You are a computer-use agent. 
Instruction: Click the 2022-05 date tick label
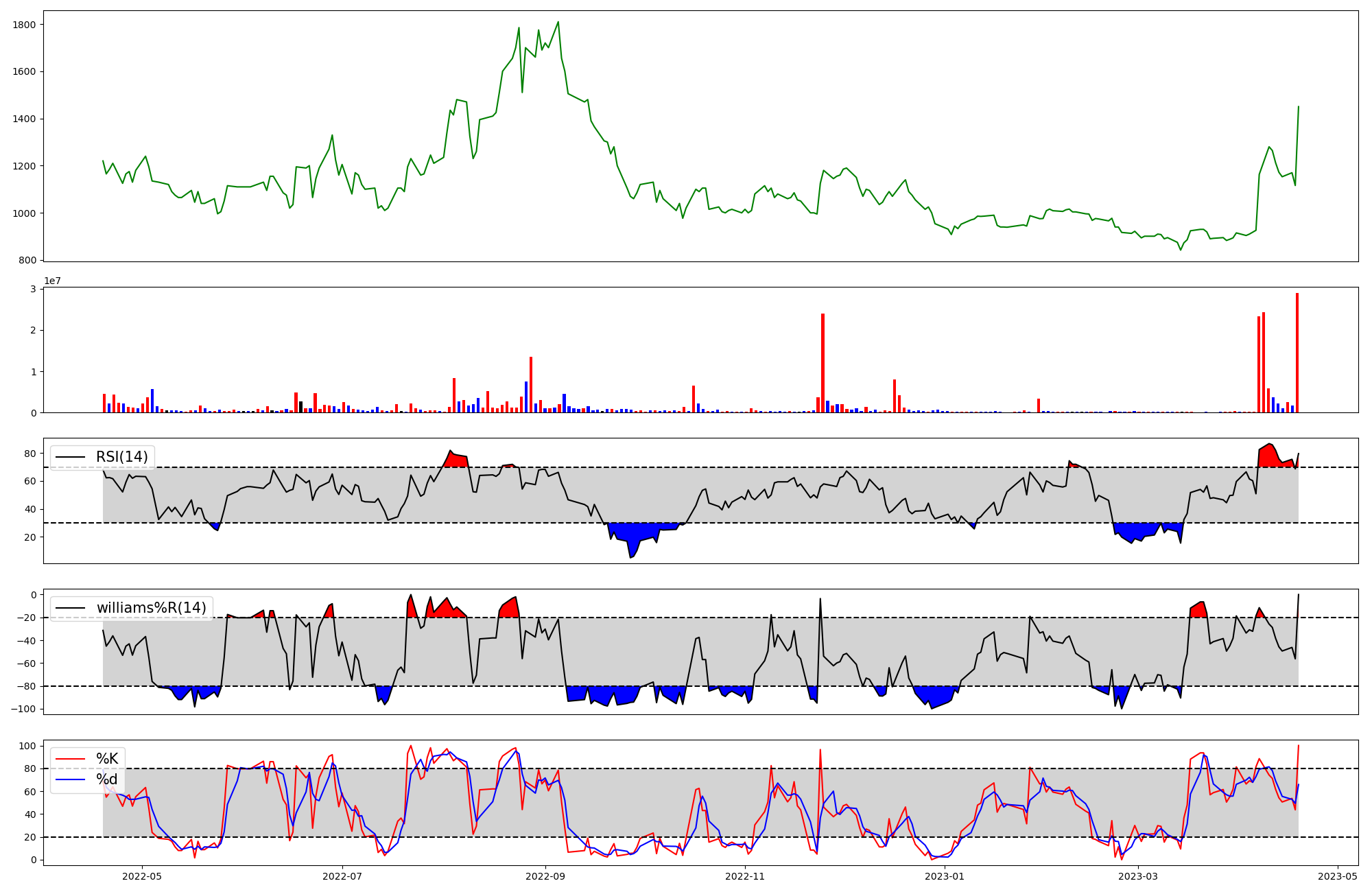[142, 876]
